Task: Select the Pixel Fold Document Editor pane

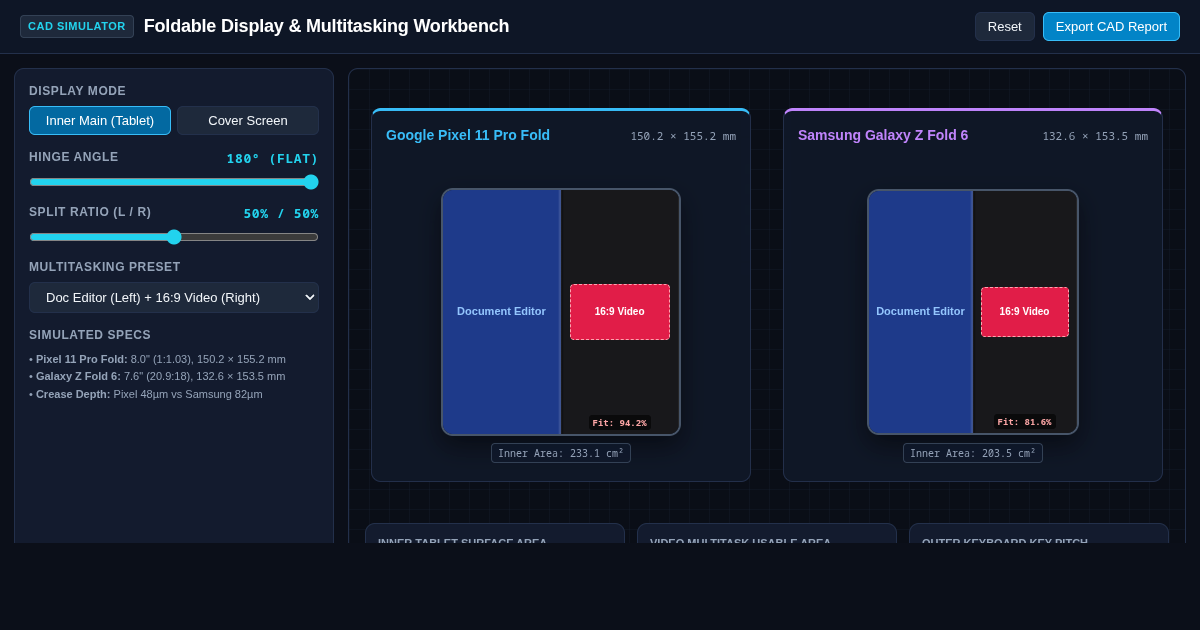Action: [x=501, y=312]
